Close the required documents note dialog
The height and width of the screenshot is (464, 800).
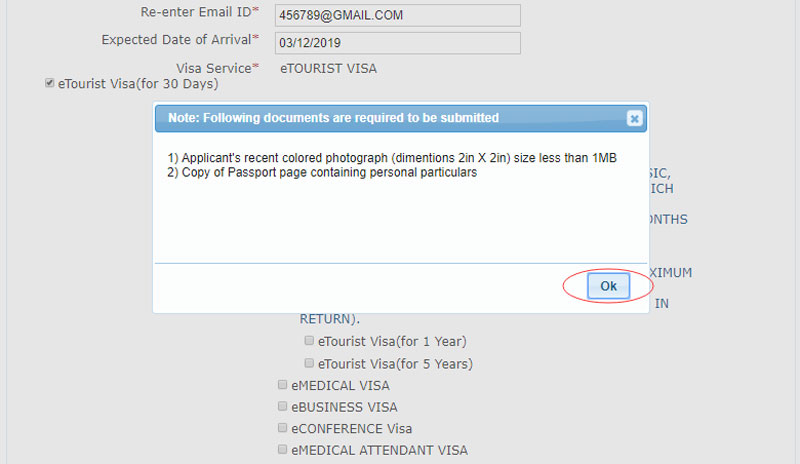[x=634, y=118]
